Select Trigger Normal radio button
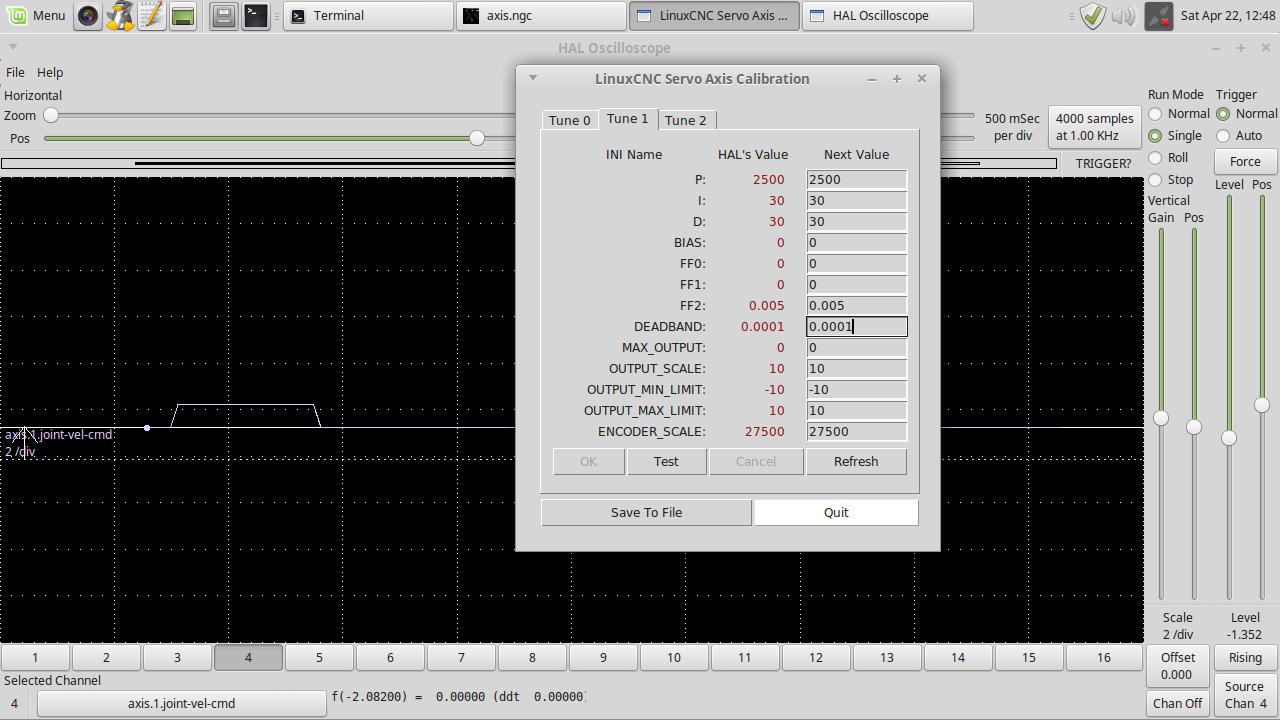The width and height of the screenshot is (1280, 720). [1223, 114]
